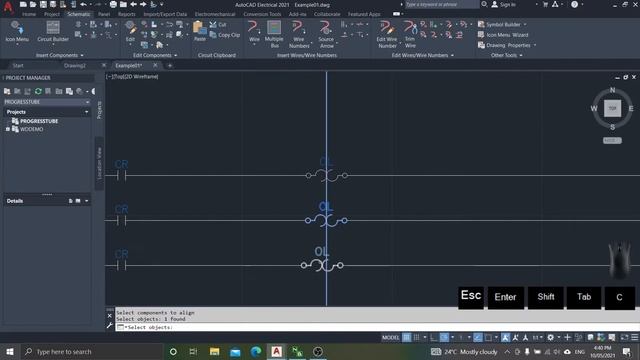Click the command line input field
Viewport: 640px width, 360px height.
pyautogui.click(x=378, y=327)
